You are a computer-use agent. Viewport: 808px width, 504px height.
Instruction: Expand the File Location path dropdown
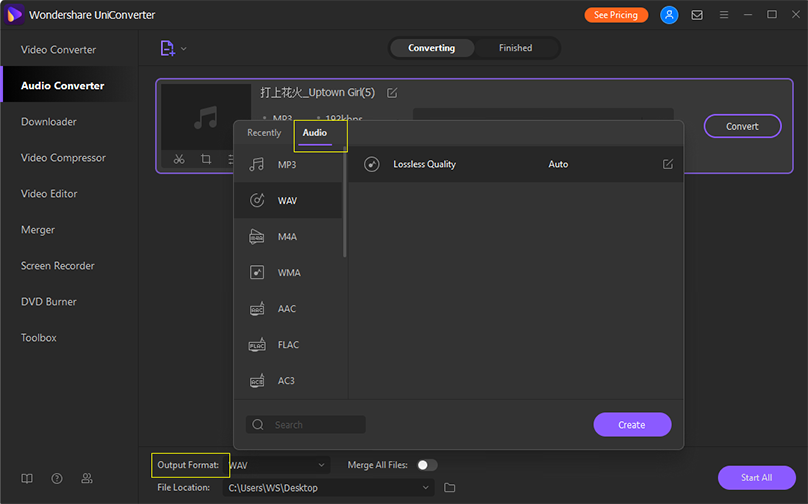(x=425, y=487)
